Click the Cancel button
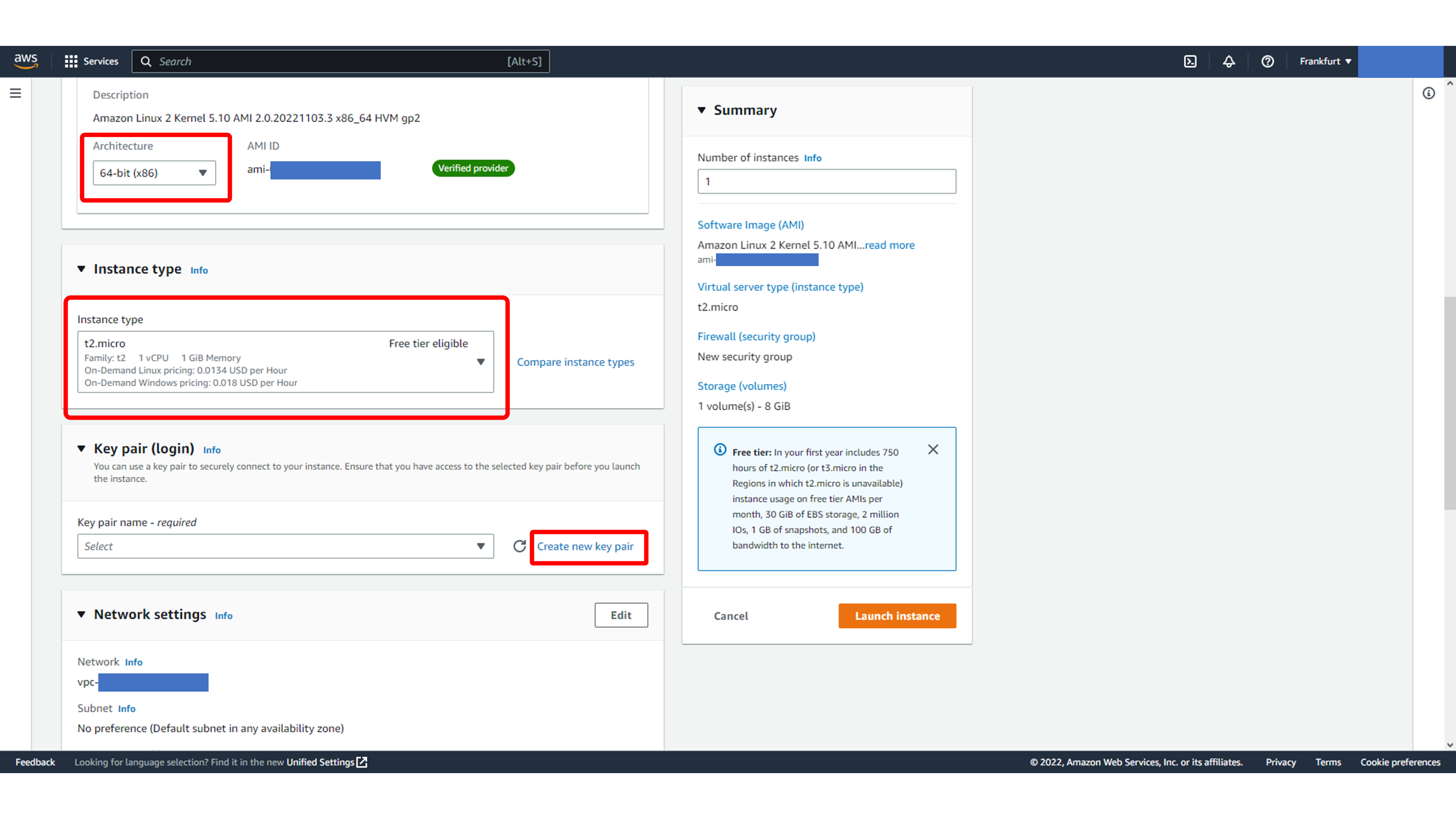 pyautogui.click(x=730, y=616)
